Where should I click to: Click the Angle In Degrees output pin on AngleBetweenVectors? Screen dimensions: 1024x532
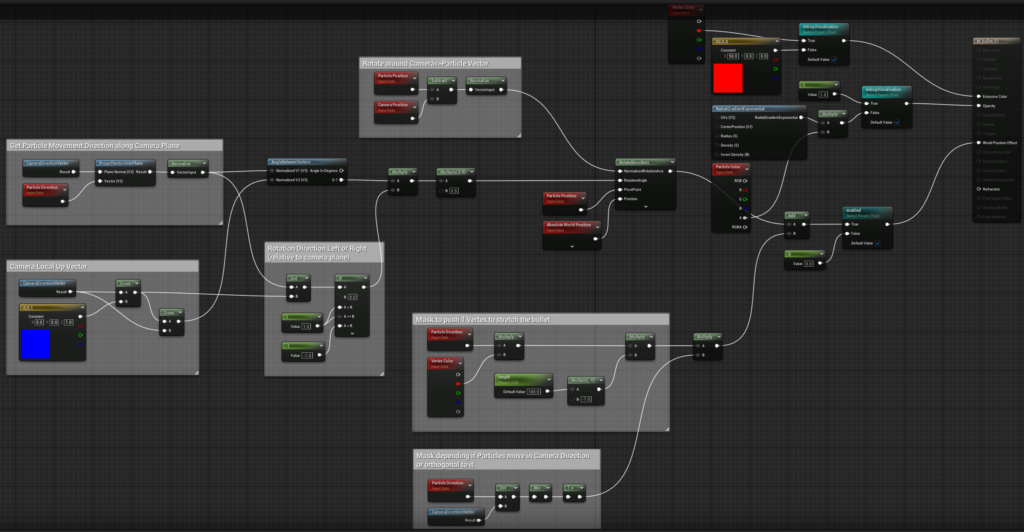342,170
